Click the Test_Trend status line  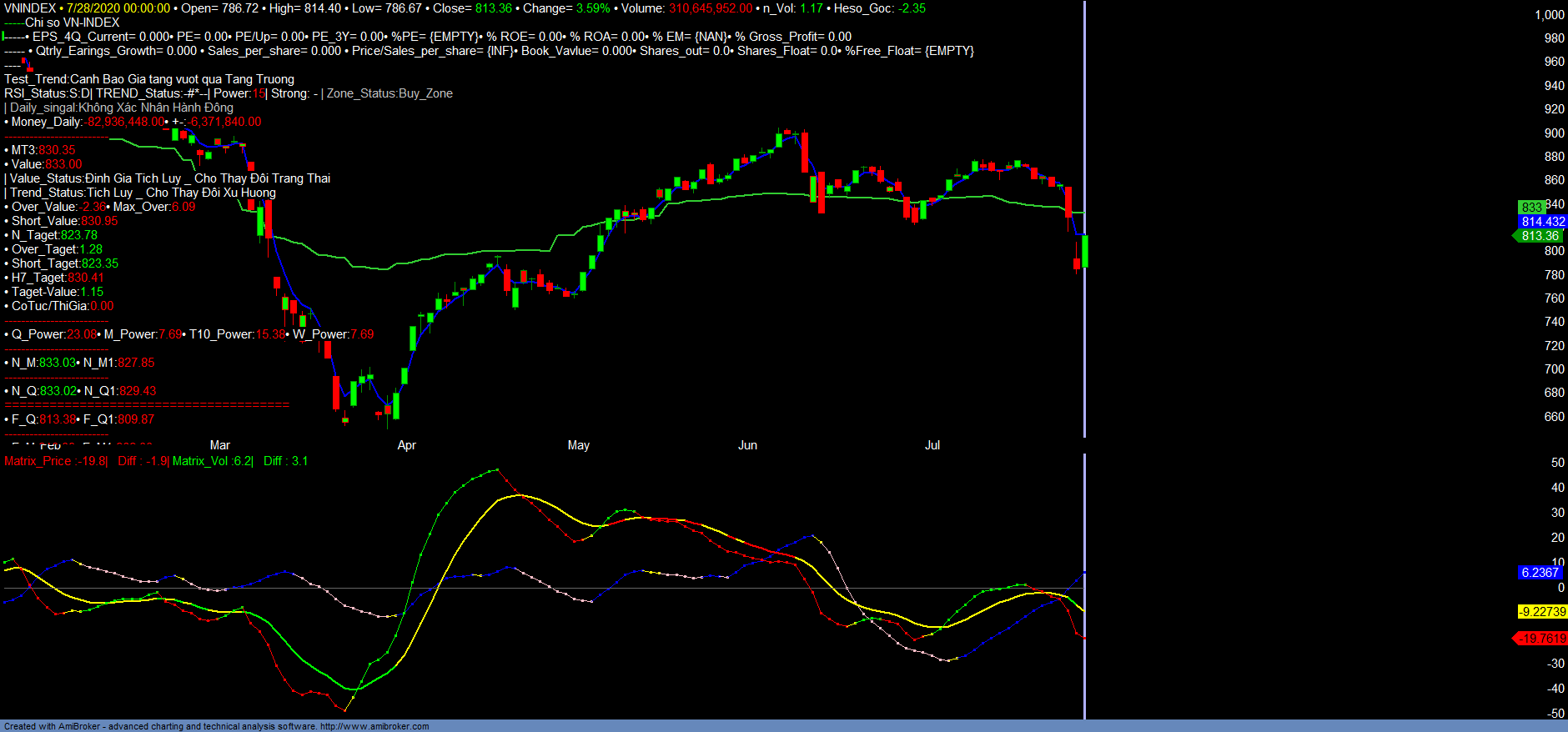[149, 79]
